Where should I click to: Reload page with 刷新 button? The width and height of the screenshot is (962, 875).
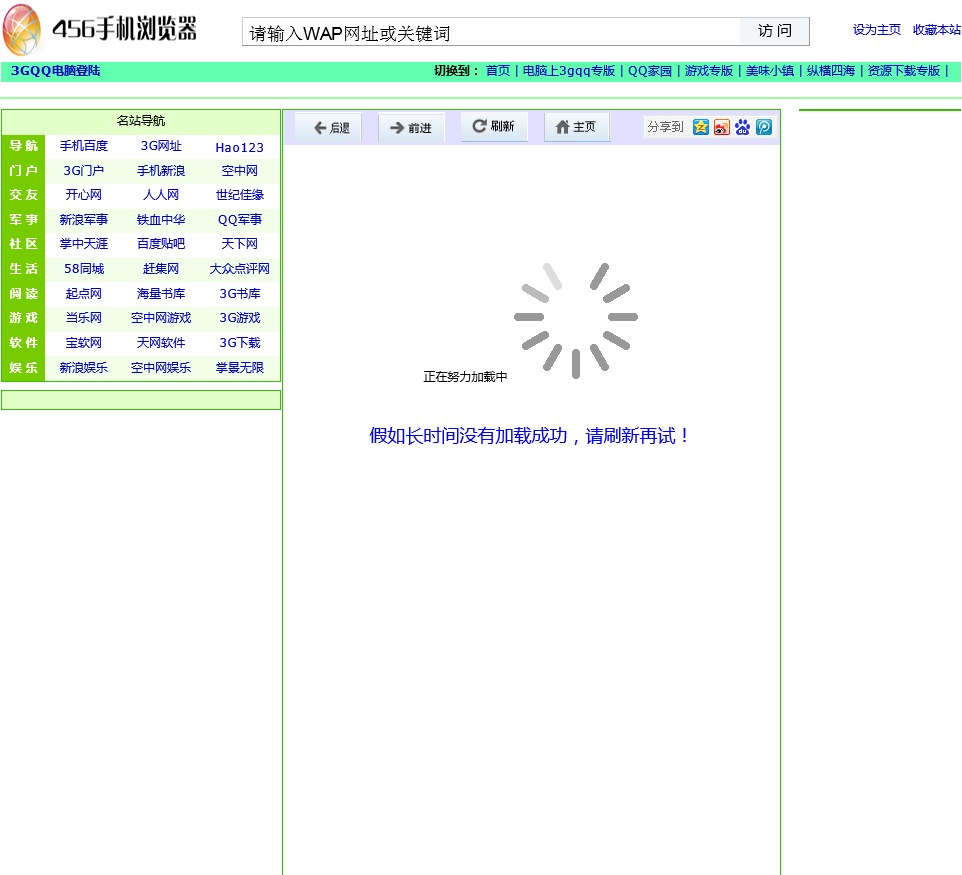pos(494,126)
